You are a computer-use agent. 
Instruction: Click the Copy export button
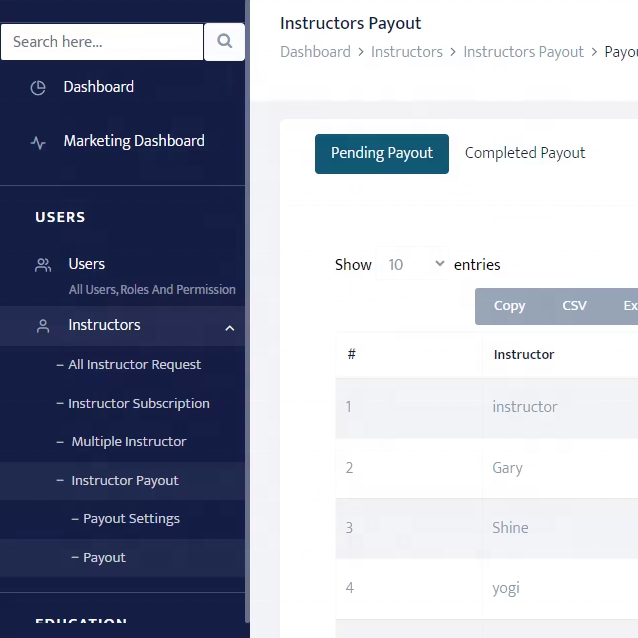click(x=509, y=306)
